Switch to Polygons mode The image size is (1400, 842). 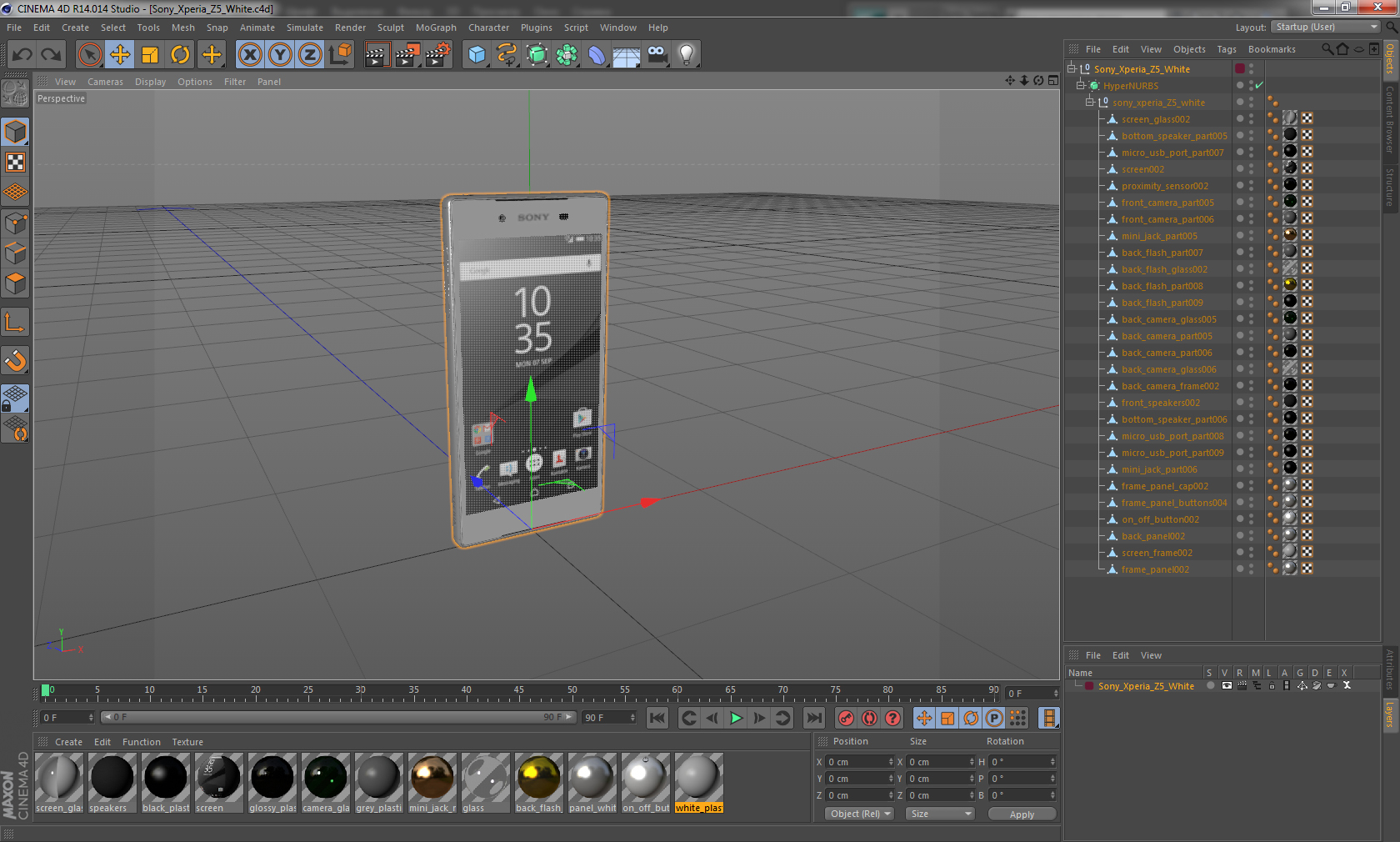[16, 283]
